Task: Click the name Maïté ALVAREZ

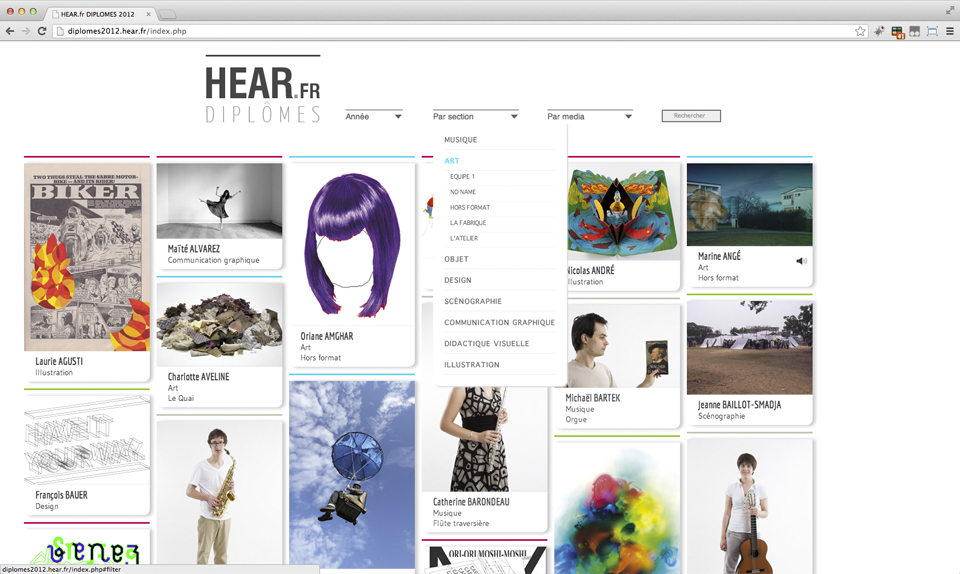Action: click(193, 249)
